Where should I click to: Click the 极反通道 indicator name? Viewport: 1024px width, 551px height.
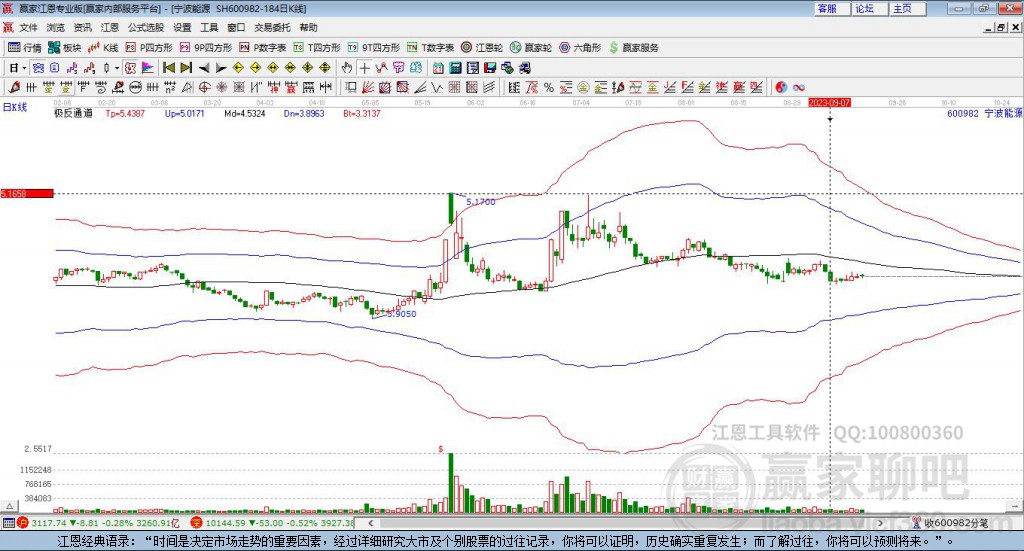tap(73, 114)
